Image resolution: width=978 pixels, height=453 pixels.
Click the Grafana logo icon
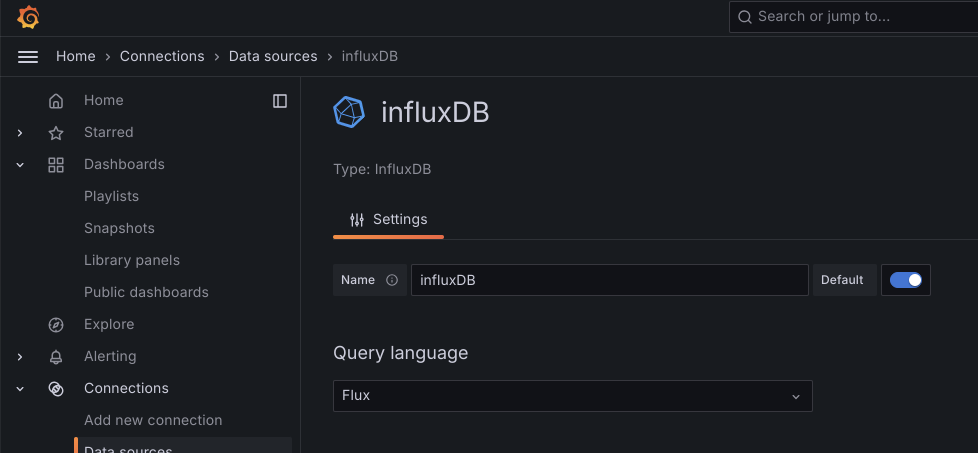tap(28, 17)
